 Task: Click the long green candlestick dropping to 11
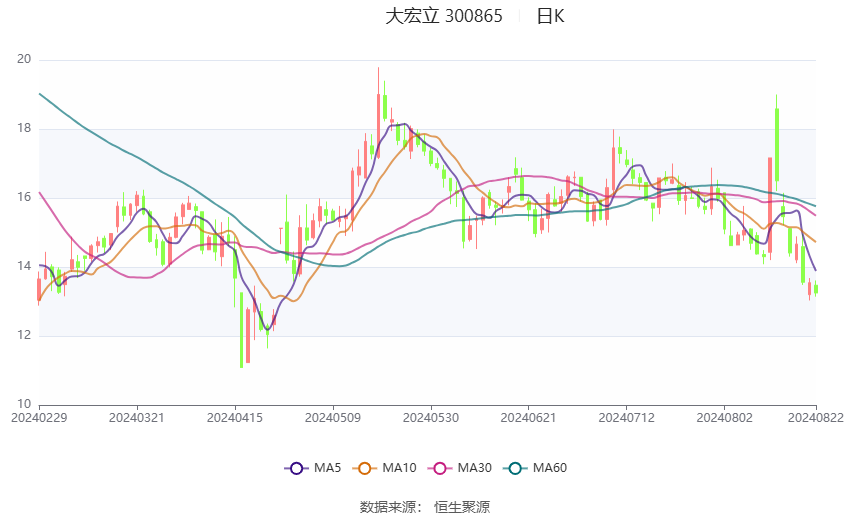[241, 329]
